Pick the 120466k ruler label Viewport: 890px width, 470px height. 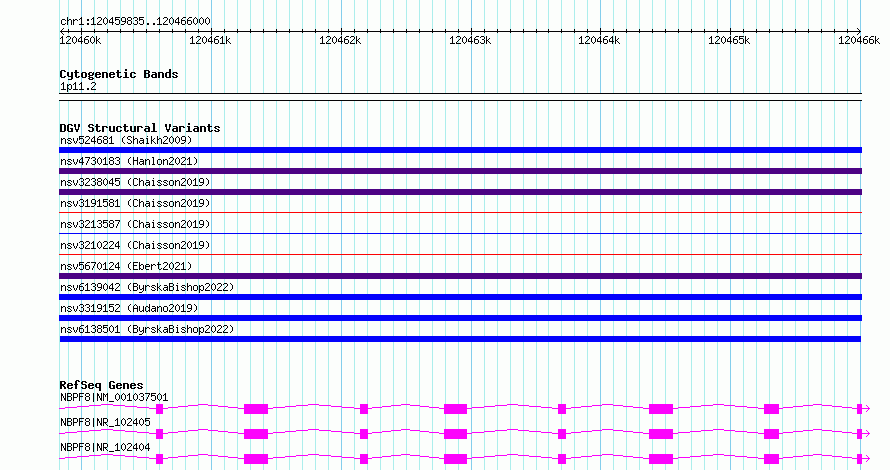859,40
